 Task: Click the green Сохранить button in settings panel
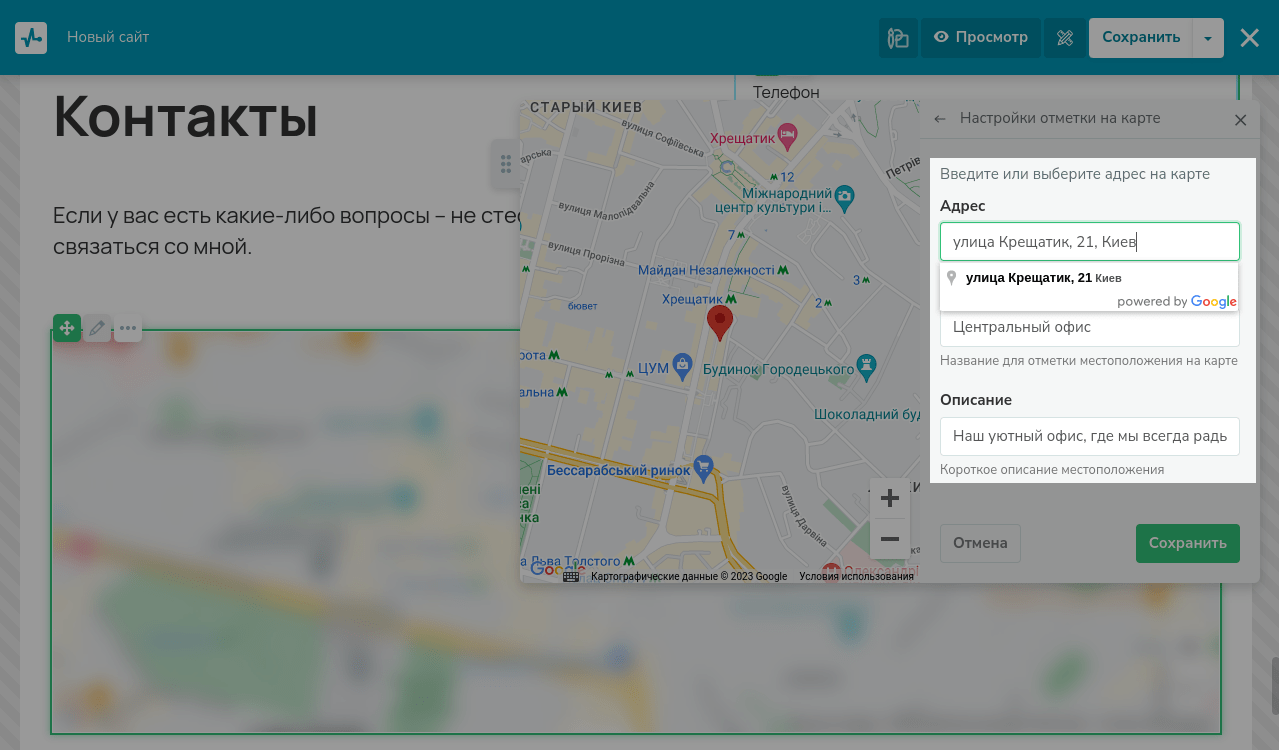coord(1187,543)
